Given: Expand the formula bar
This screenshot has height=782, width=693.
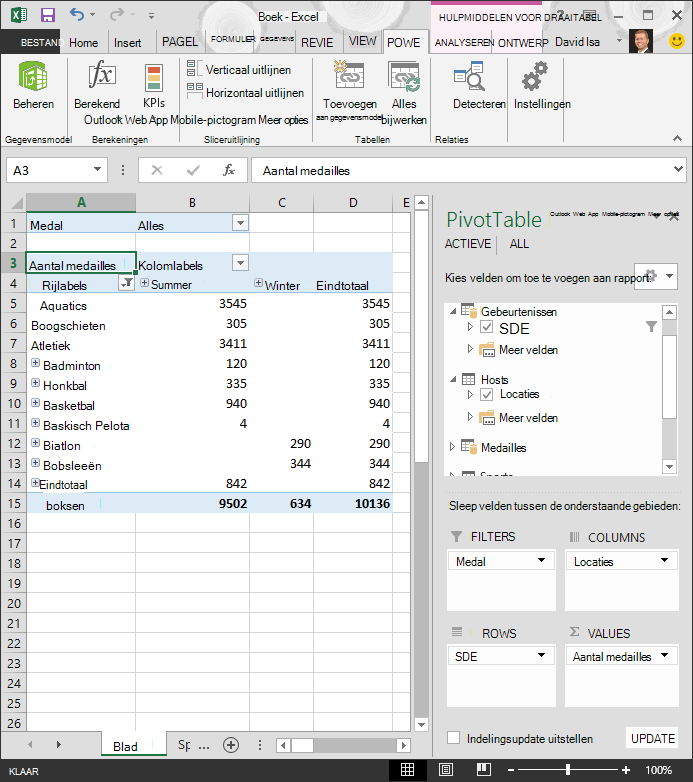Looking at the screenshot, I should coord(678,169).
